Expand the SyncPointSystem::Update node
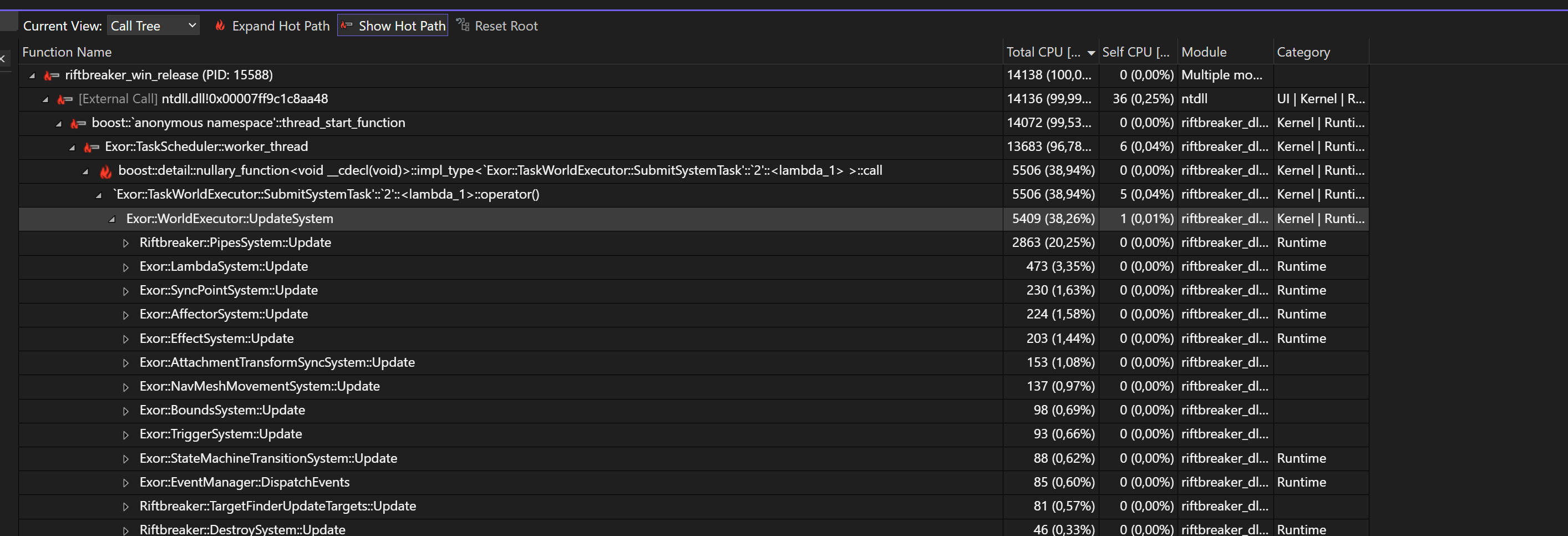Image resolution: width=1568 pixels, height=536 pixels. pos(125,291)
